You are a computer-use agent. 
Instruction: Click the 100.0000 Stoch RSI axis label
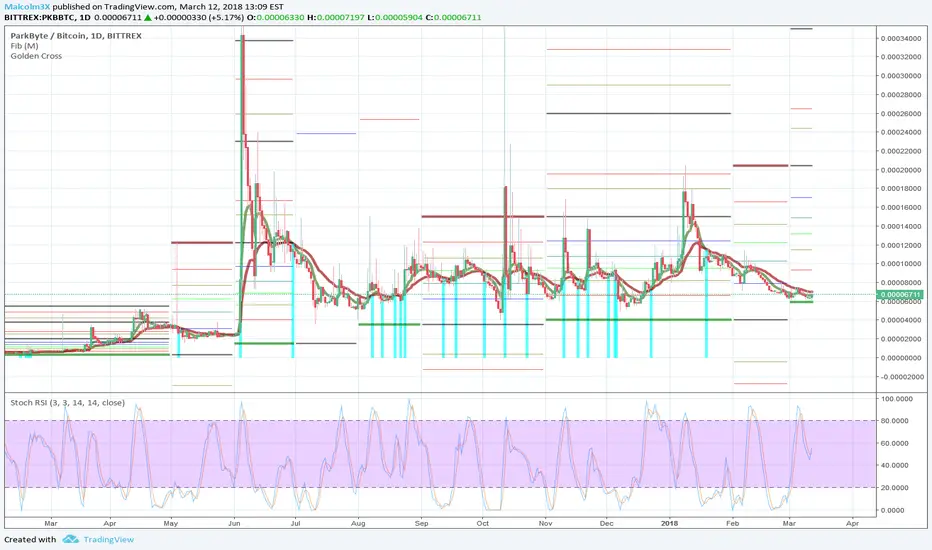896,399
